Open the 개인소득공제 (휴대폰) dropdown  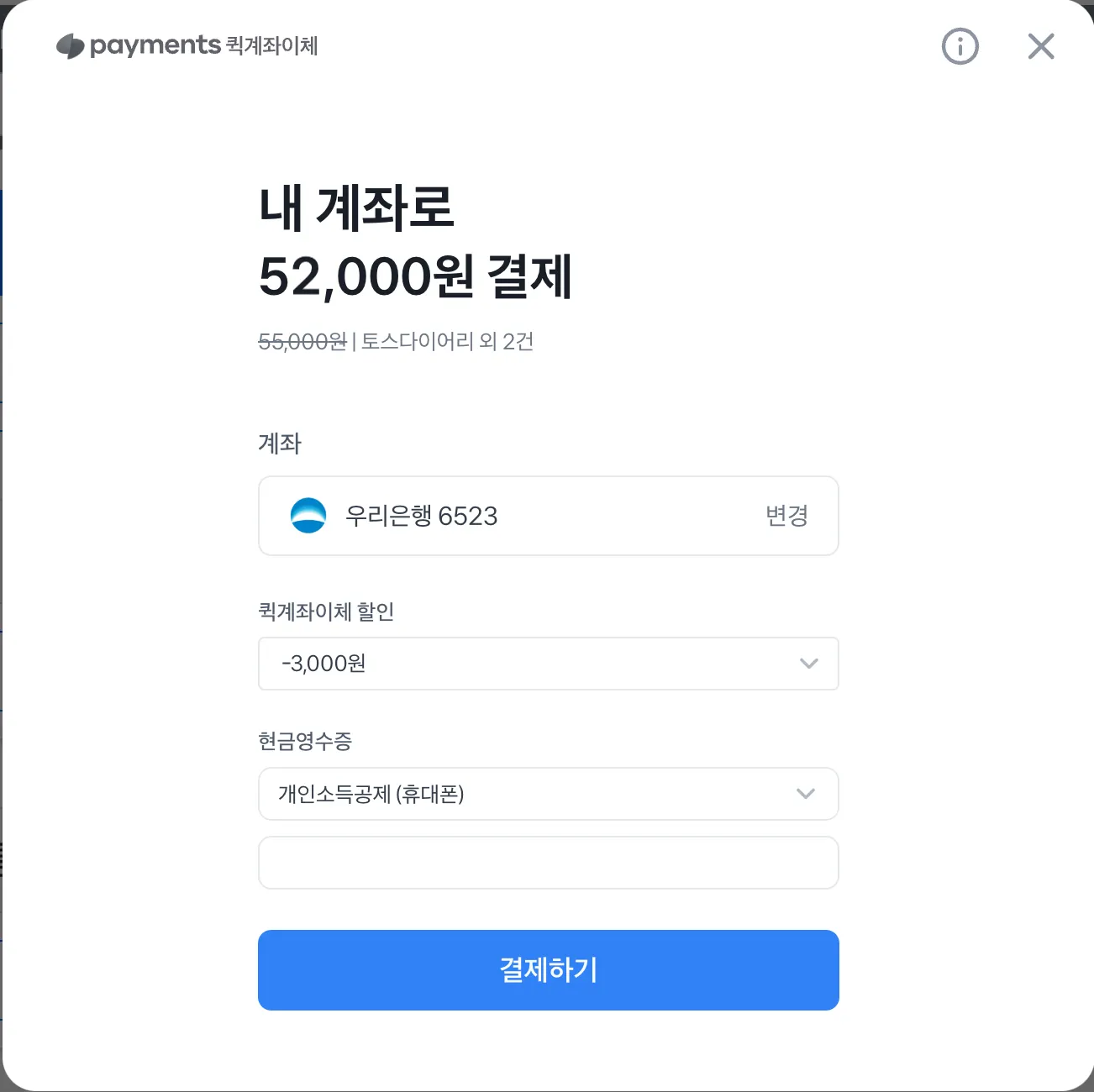pyautogui.click(x=549, y=794)
